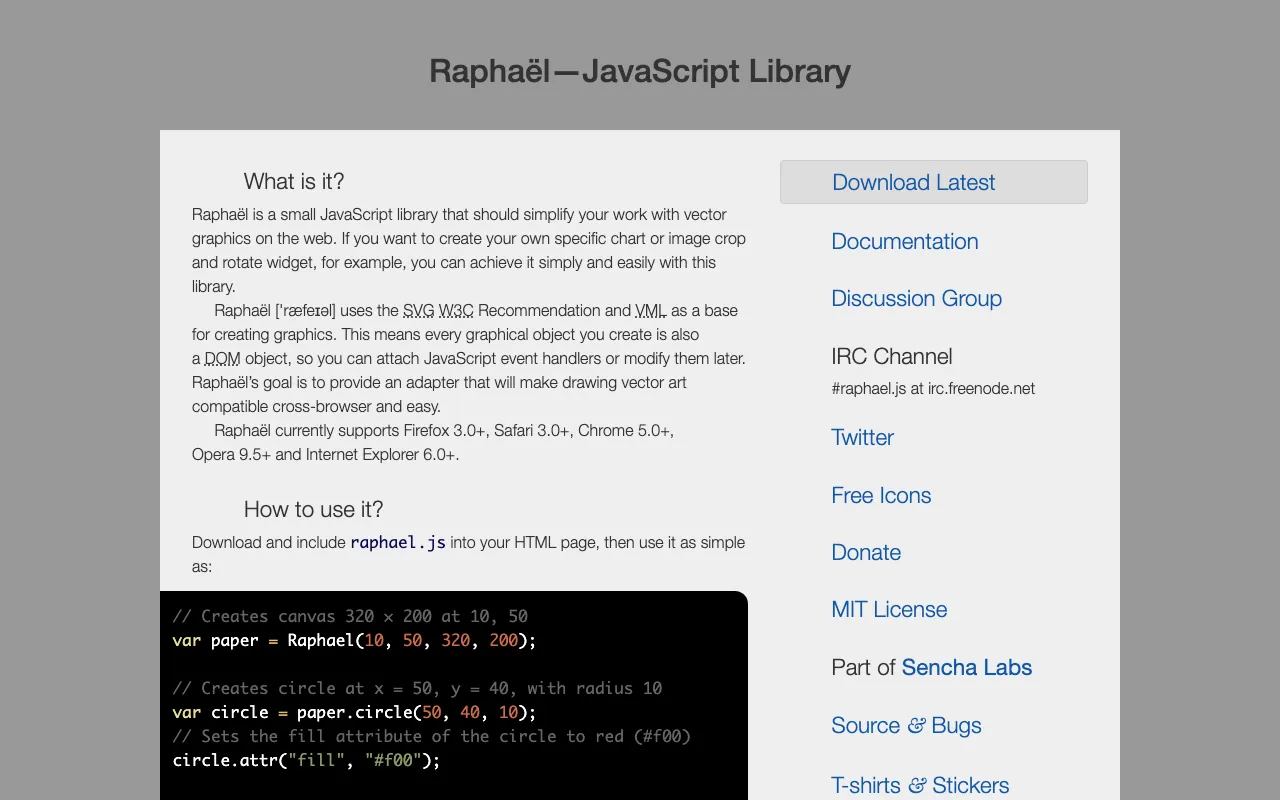Click the '// Creates circle at x = 50' comment line
This screenshot has width=1280, height=800.
coord(417,688)
